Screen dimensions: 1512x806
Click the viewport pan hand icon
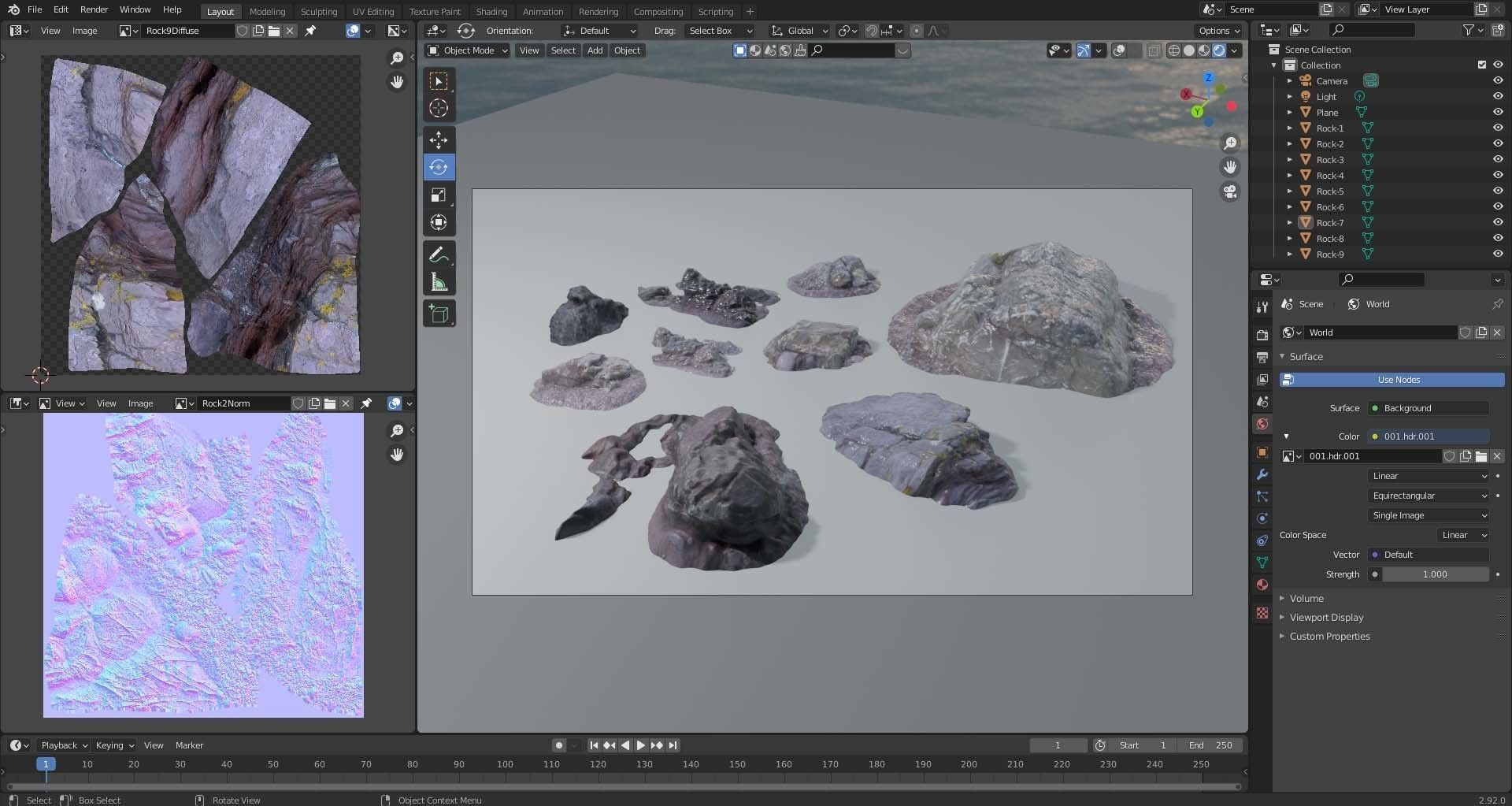pyautogui.click(x=1230, y=167)
